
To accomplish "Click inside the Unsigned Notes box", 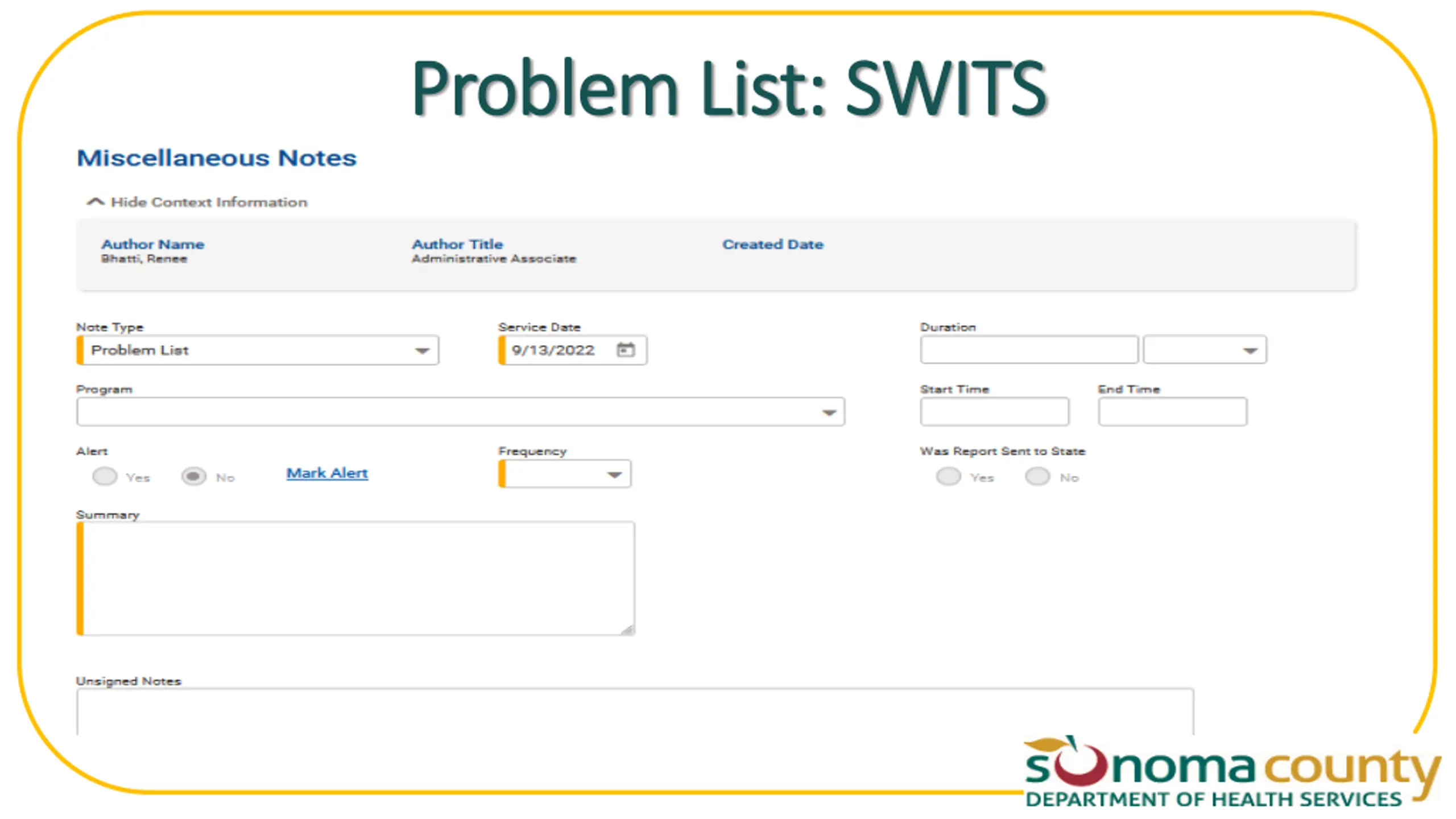I will click(635, 712).
